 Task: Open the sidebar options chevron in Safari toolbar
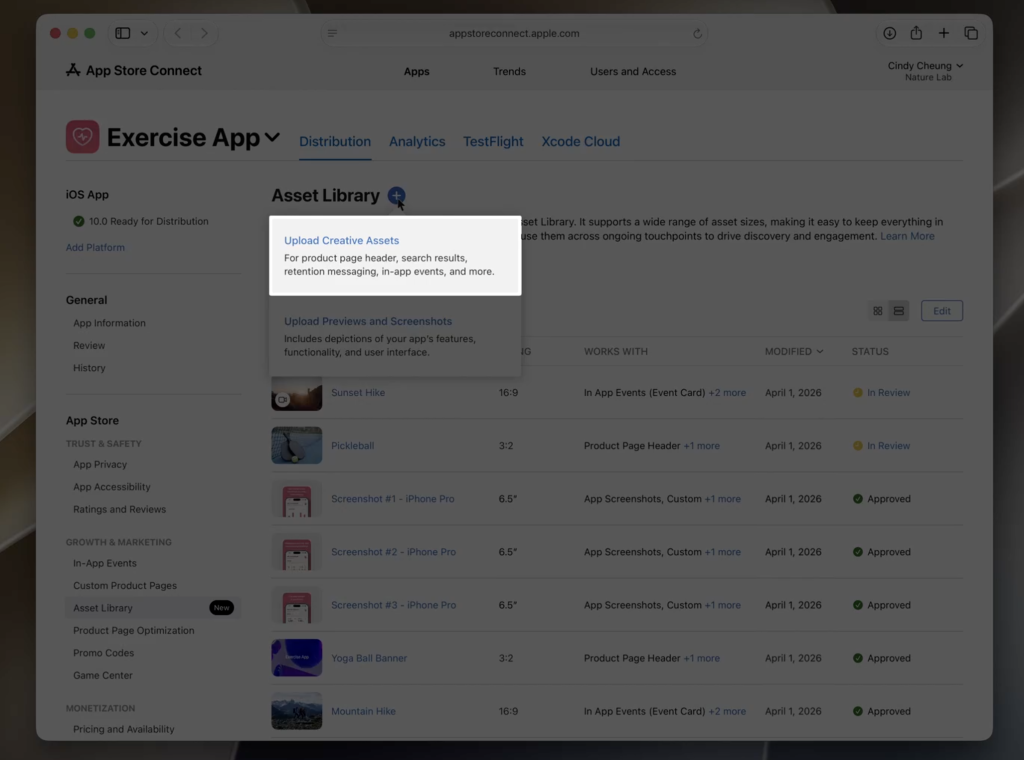pyautogui.click(x=144, y=33)
